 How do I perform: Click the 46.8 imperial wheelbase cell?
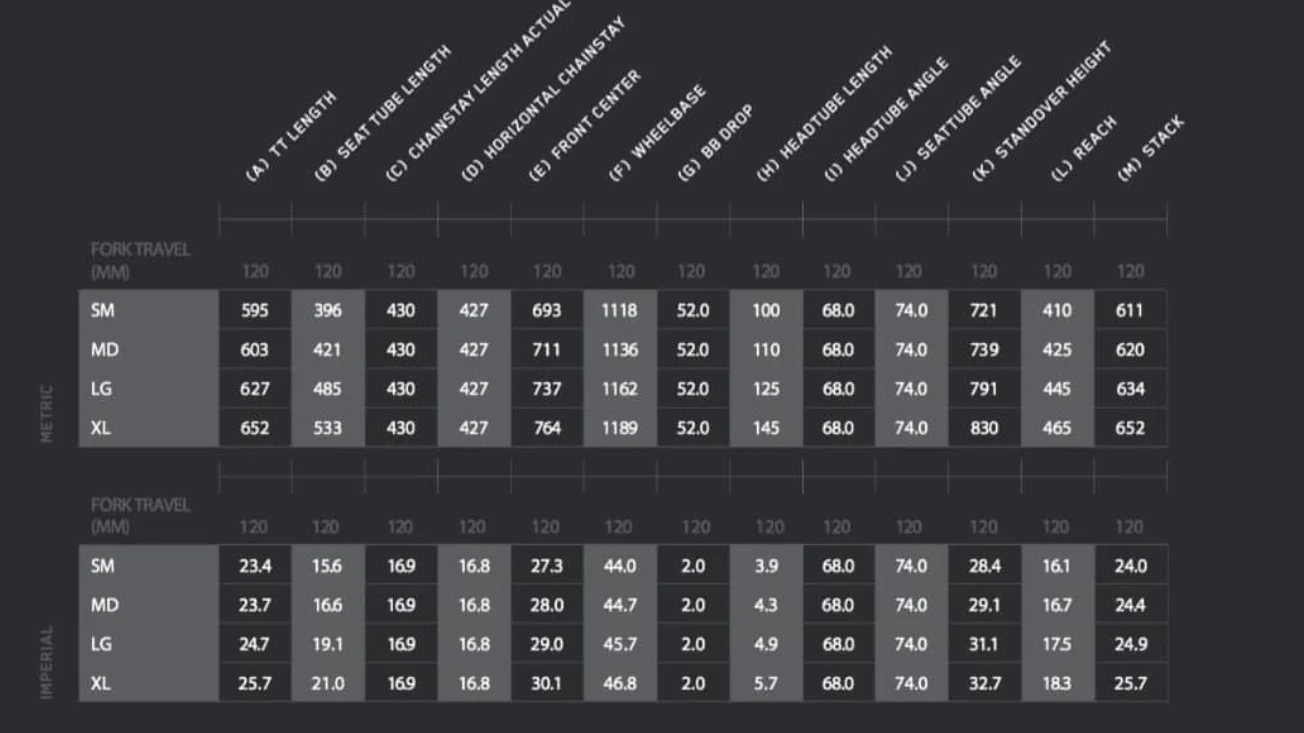[620, 684]
